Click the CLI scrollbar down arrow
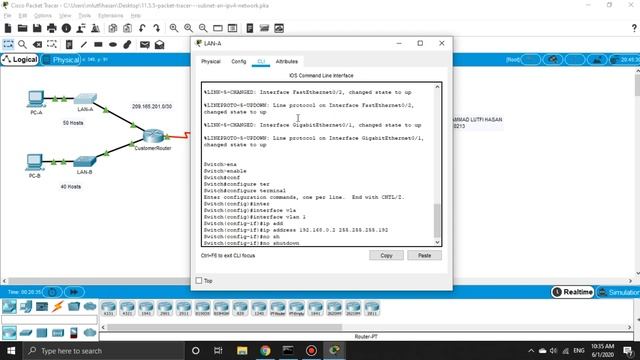The image size is (640, 360). 437,242
